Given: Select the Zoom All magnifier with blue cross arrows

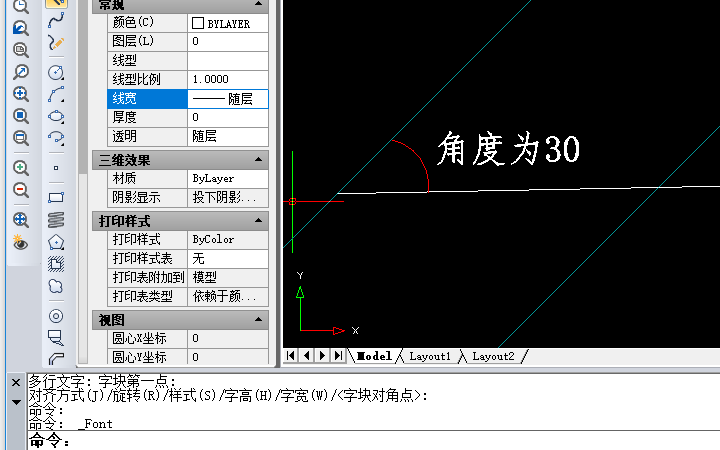Looking at the screenshot, I should (20, 220).
